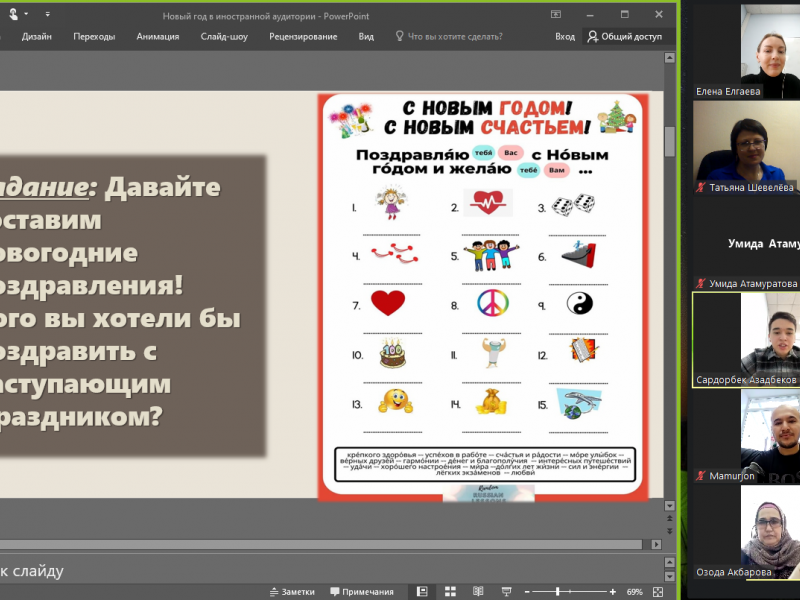Switch to Reading view
The width and height of the screenshot is (800, 600).
[x=479, y=591]
